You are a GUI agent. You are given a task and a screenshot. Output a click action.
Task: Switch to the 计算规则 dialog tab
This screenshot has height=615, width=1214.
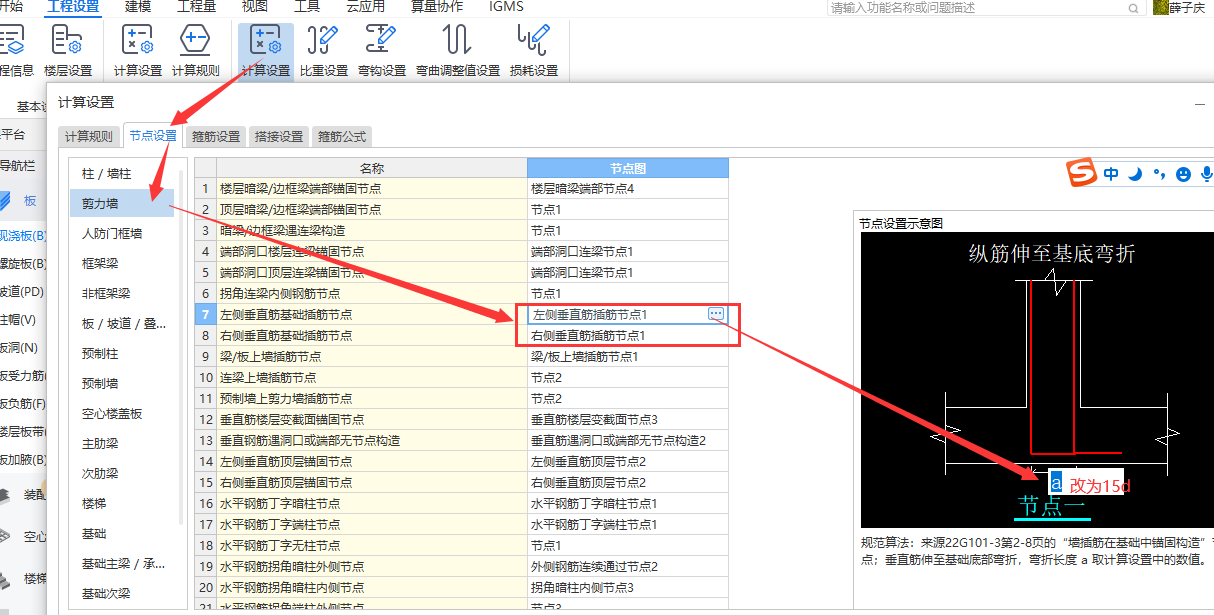pos(89,137)
